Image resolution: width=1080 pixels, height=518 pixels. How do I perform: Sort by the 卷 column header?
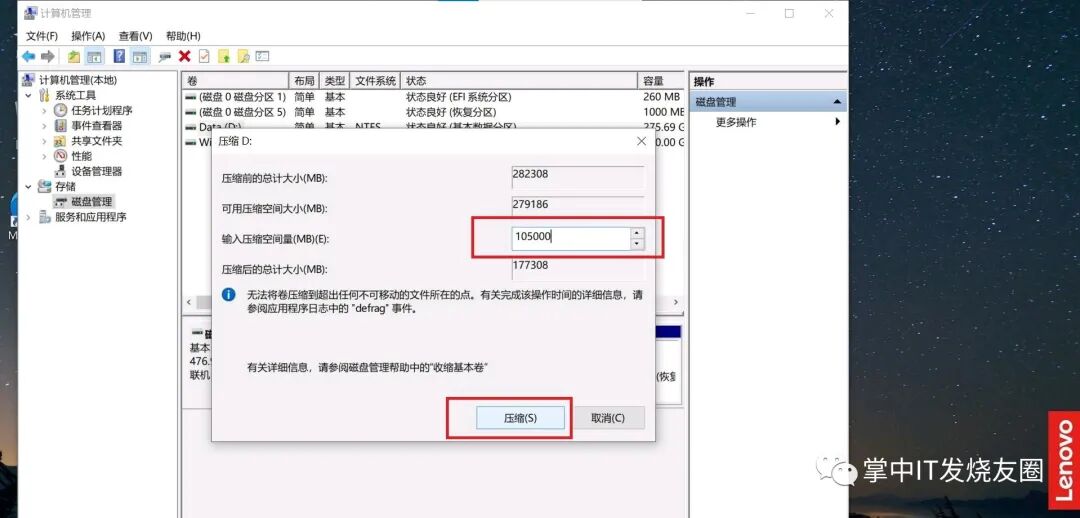[236, 81]
